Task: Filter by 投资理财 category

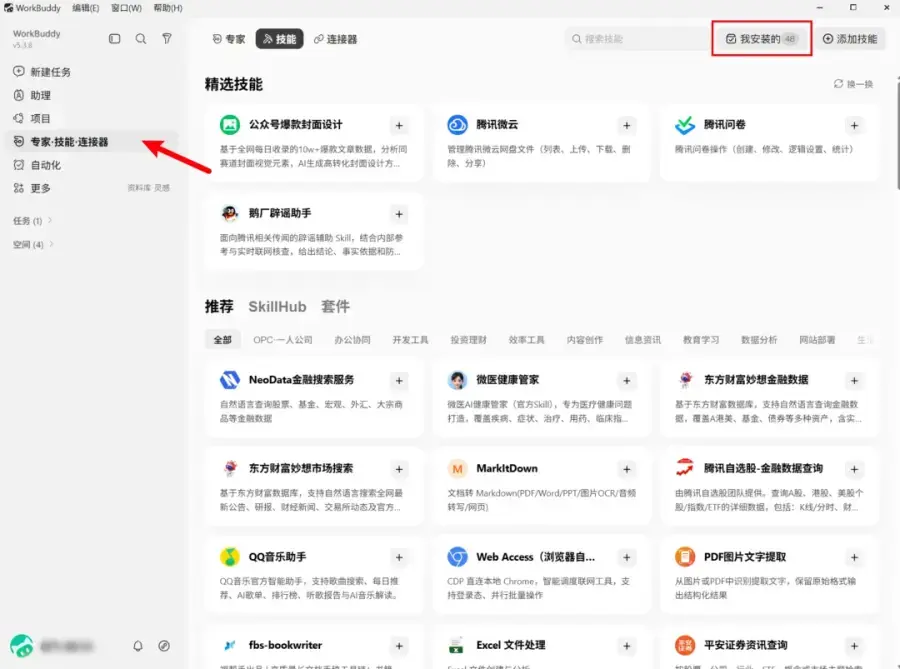Action: point(468,340)
